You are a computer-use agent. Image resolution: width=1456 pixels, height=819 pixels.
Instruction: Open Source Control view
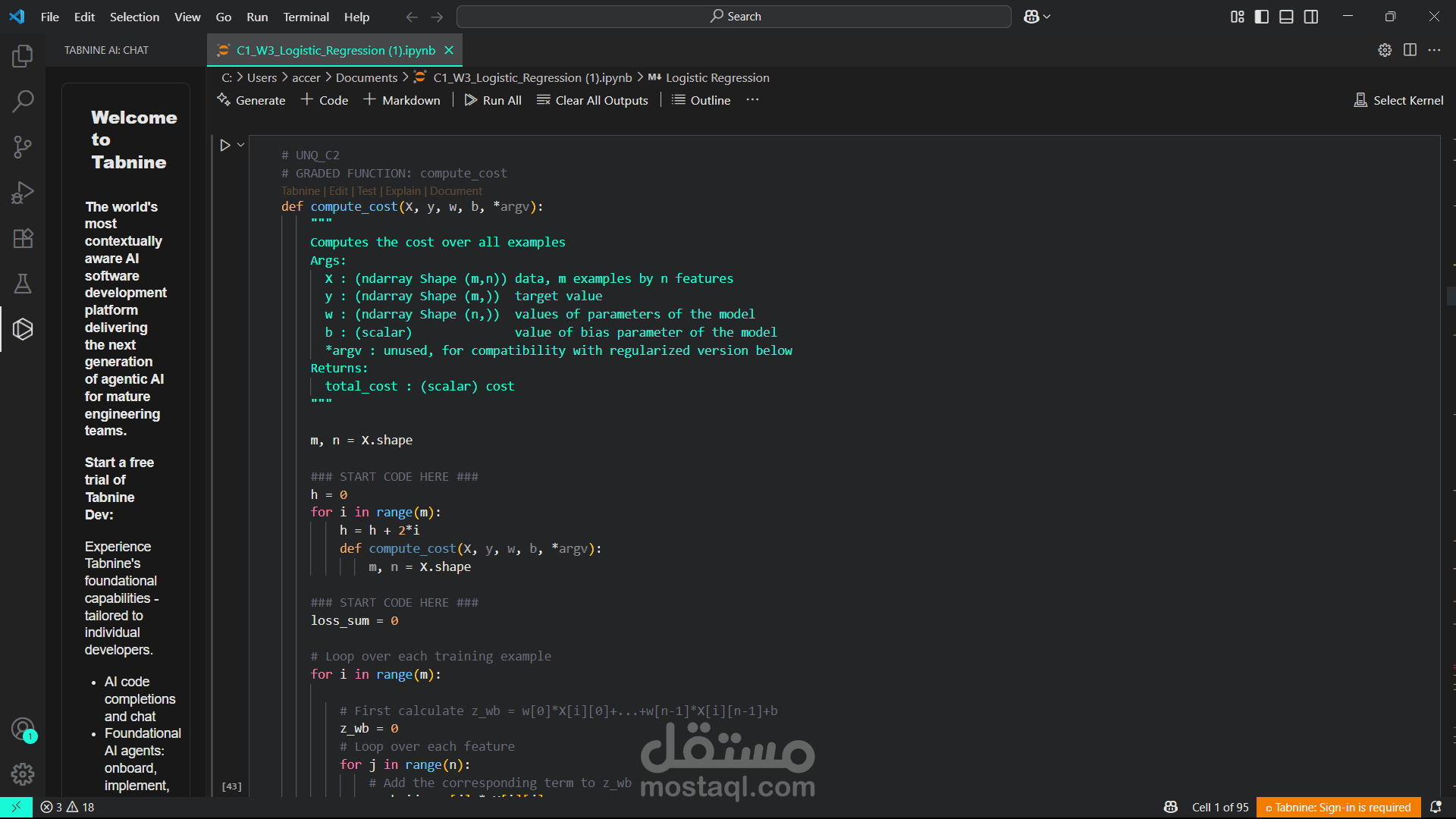coord(23,146)
